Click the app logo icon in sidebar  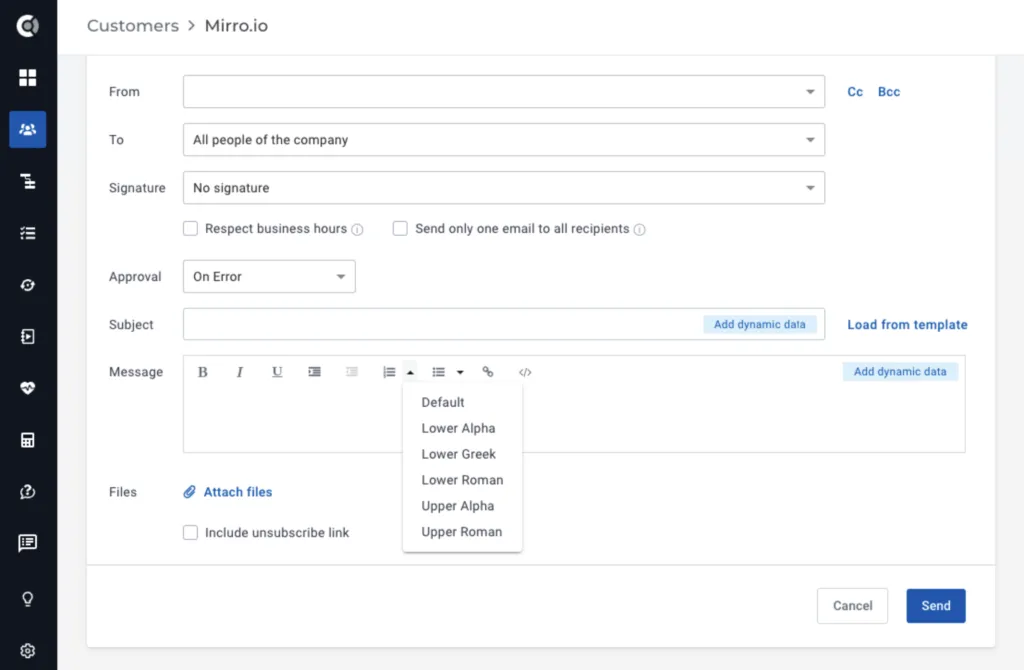point(27,26)
